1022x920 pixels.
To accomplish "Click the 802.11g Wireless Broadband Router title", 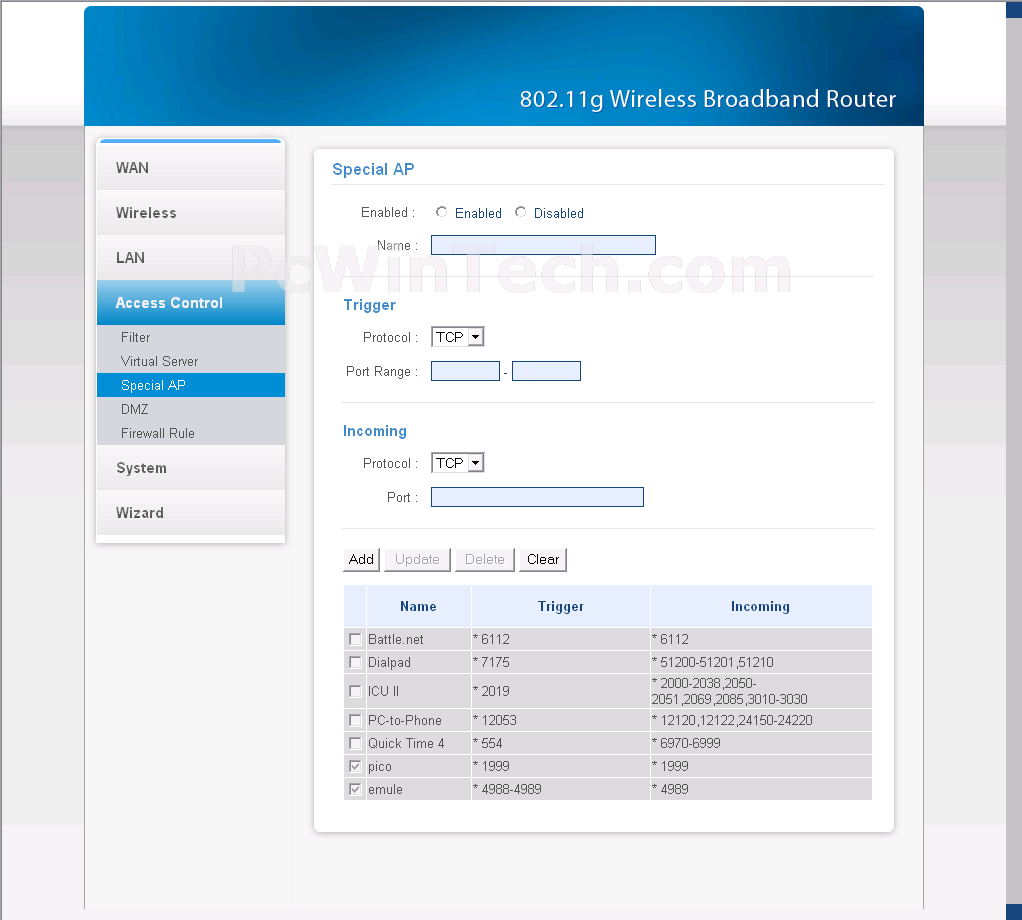I will (708, 99).
